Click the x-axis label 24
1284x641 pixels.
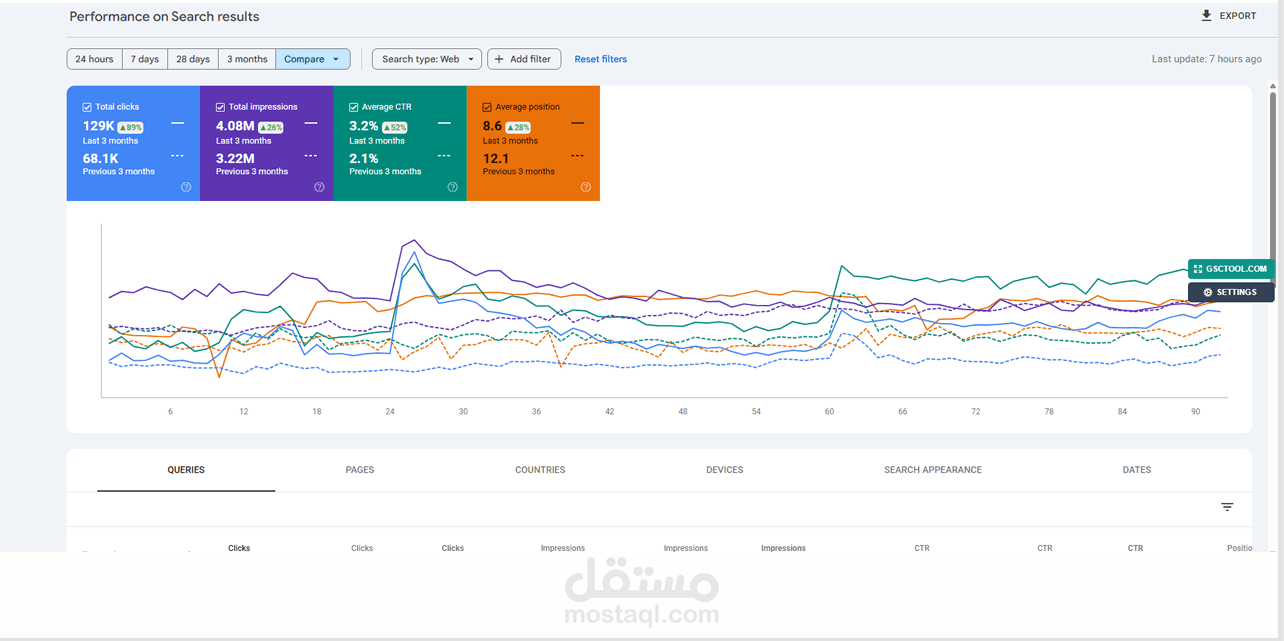coord(390,412)
